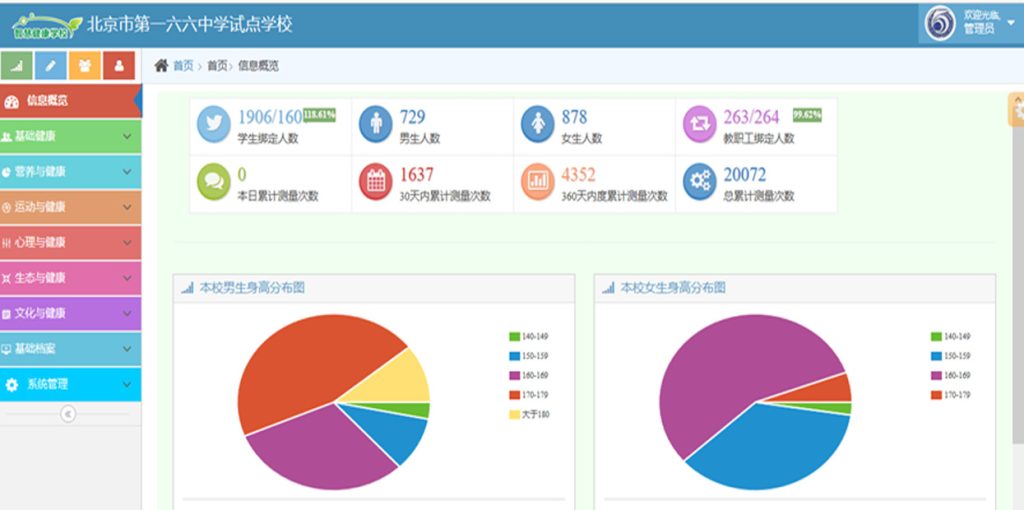Open the 管理员 user dropdown in header
This screenshot has width=1024, height=510.
tap(970, 23)
